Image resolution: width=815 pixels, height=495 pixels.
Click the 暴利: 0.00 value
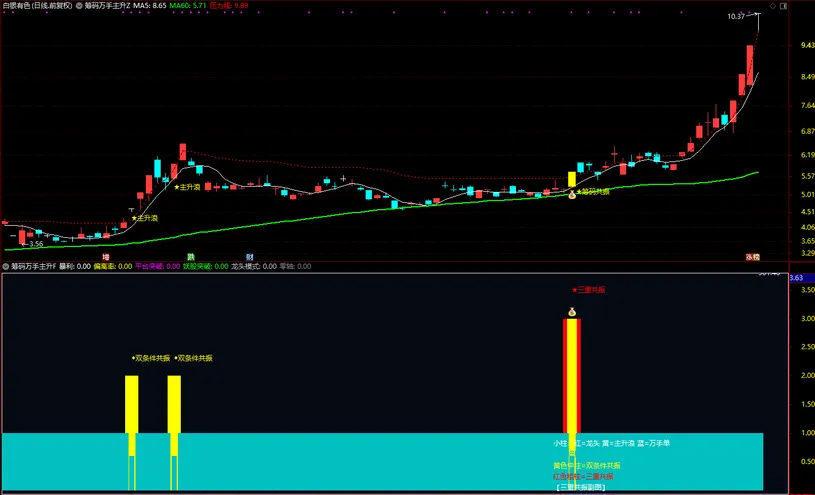coord(75,266)
